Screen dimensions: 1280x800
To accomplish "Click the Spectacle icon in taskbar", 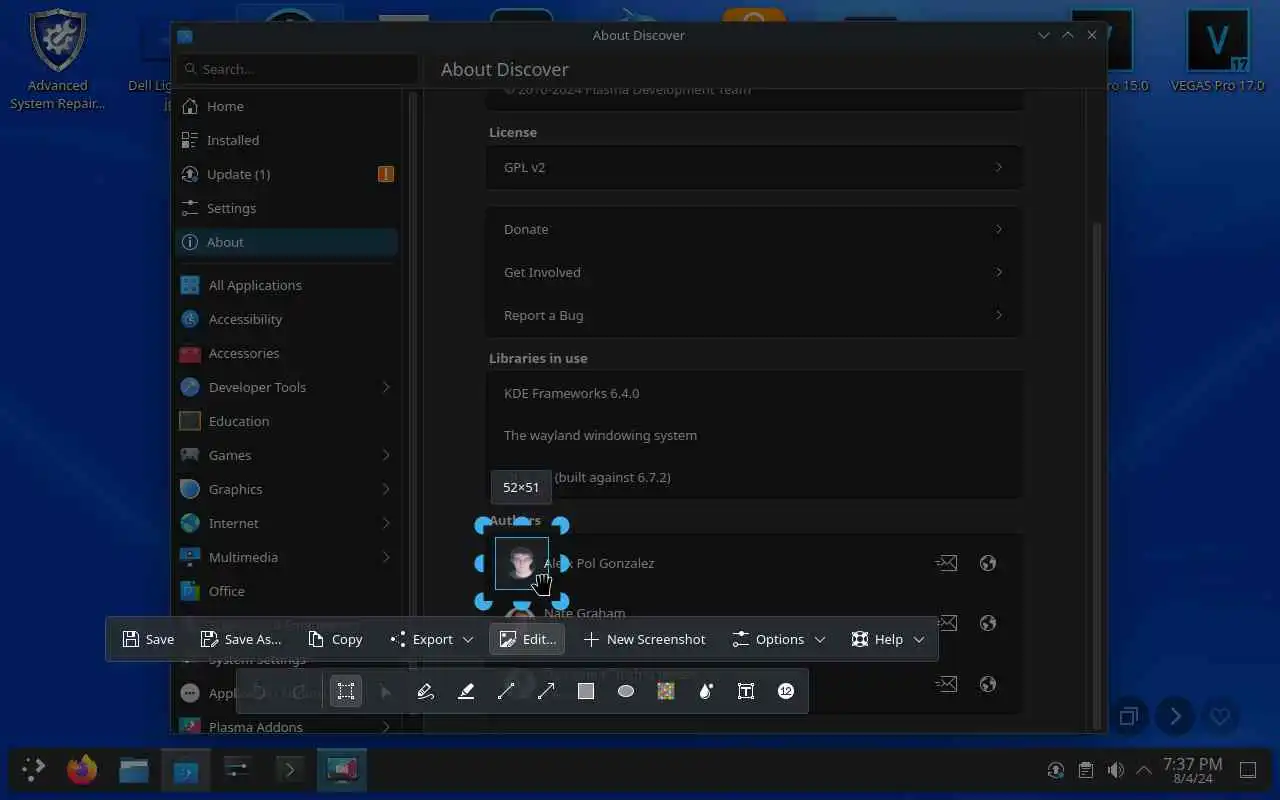I will (342, 769).
